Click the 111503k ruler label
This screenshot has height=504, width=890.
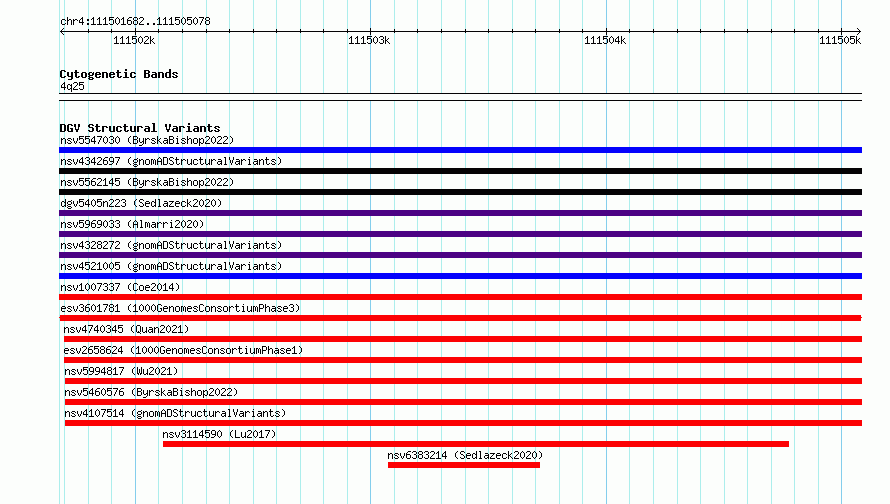pos(369,40)
